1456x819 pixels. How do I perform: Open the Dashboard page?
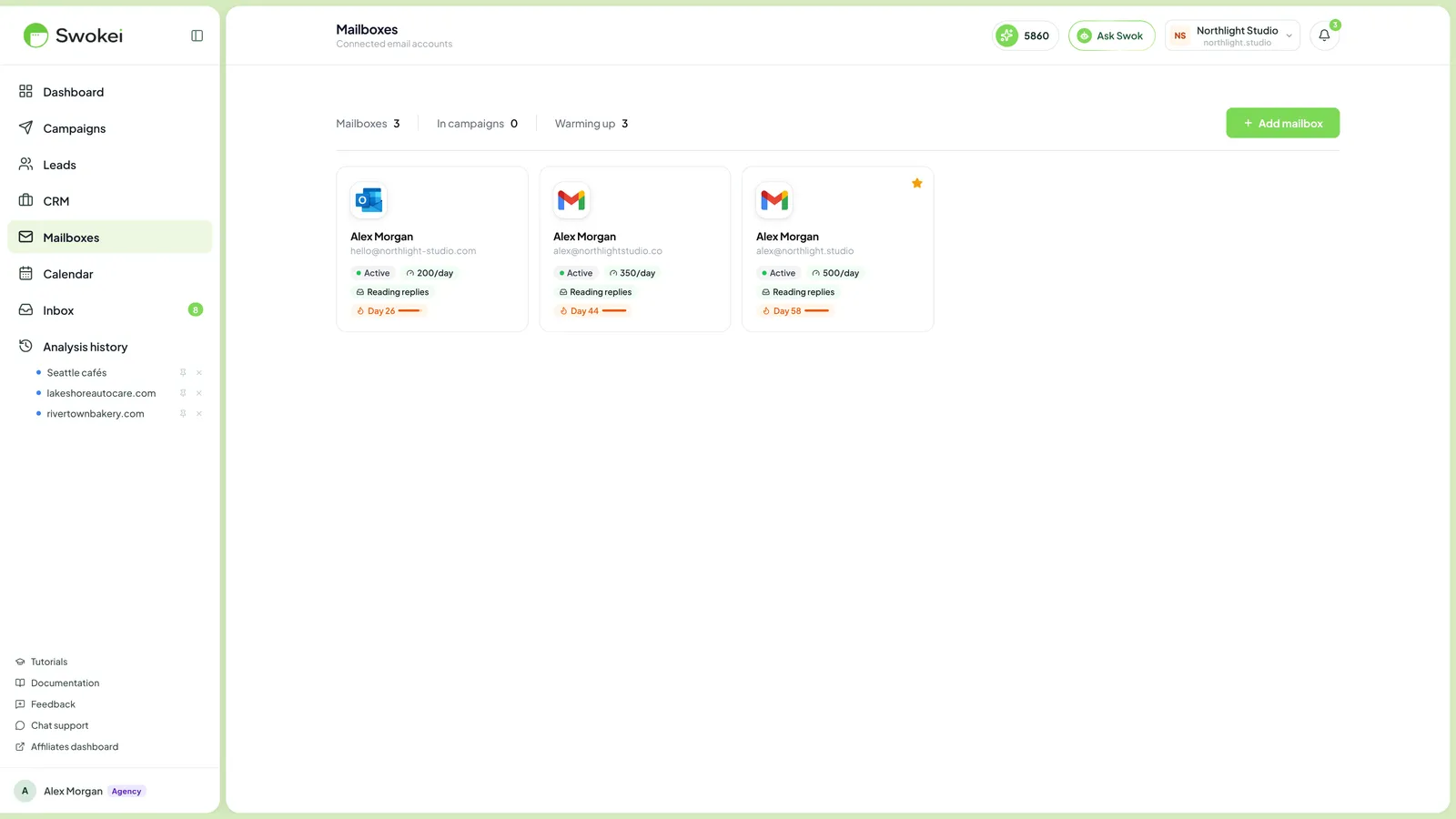(109, 92)
